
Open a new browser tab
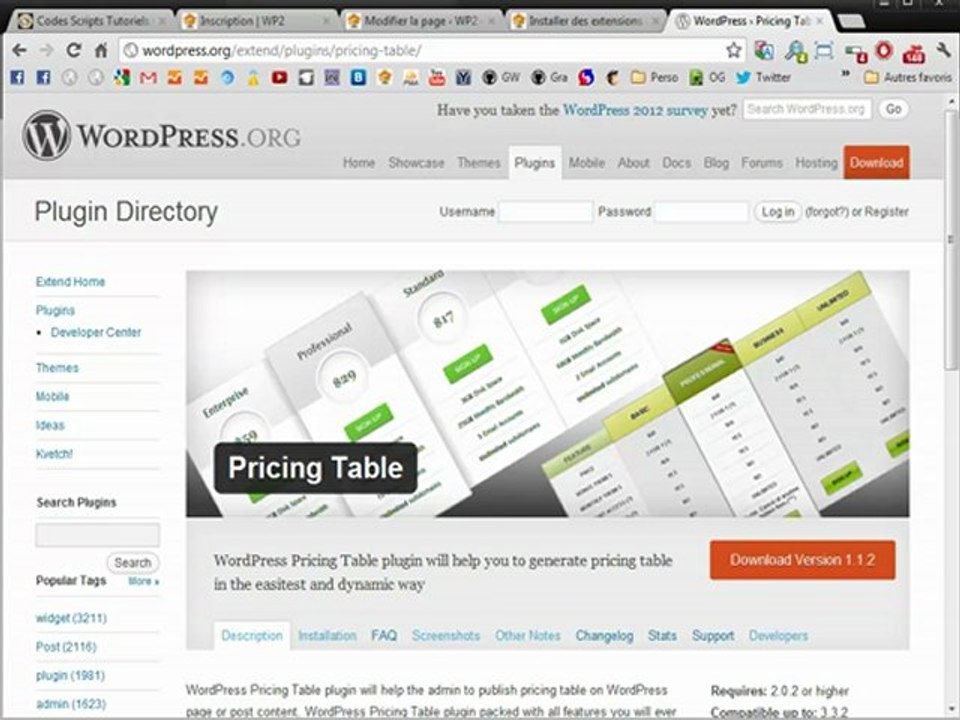(x=851, y=21)
